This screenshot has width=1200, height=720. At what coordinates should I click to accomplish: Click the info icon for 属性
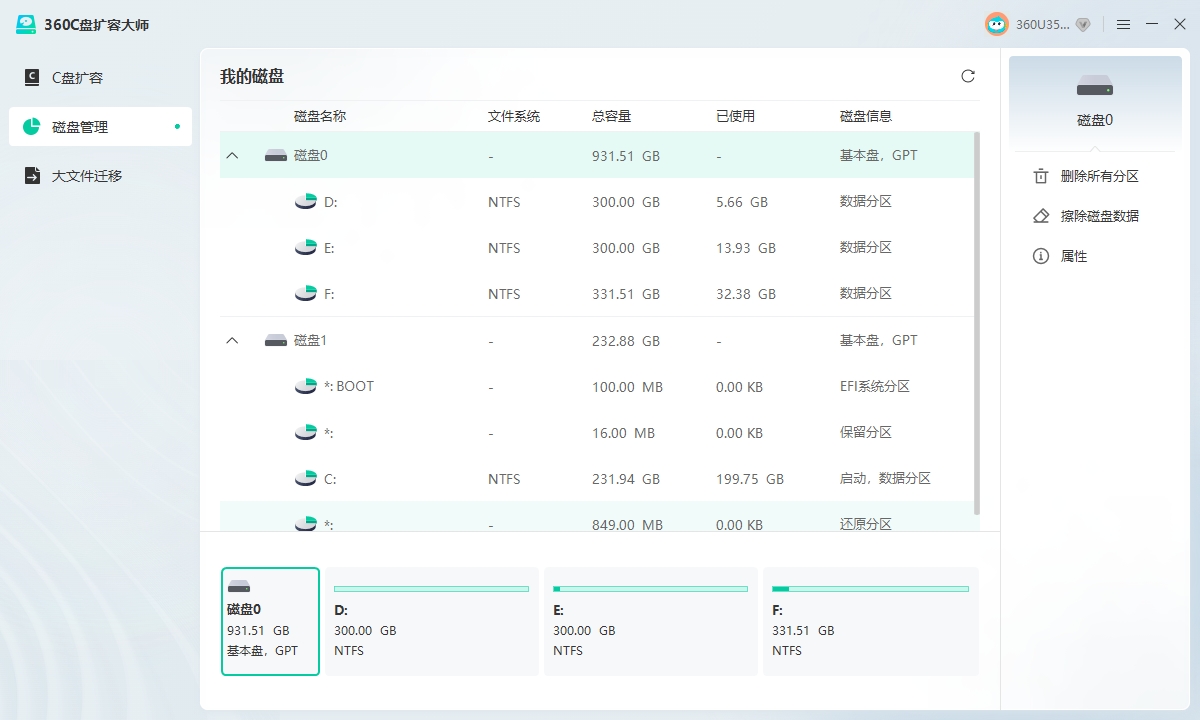click(x=1041, y=256)
